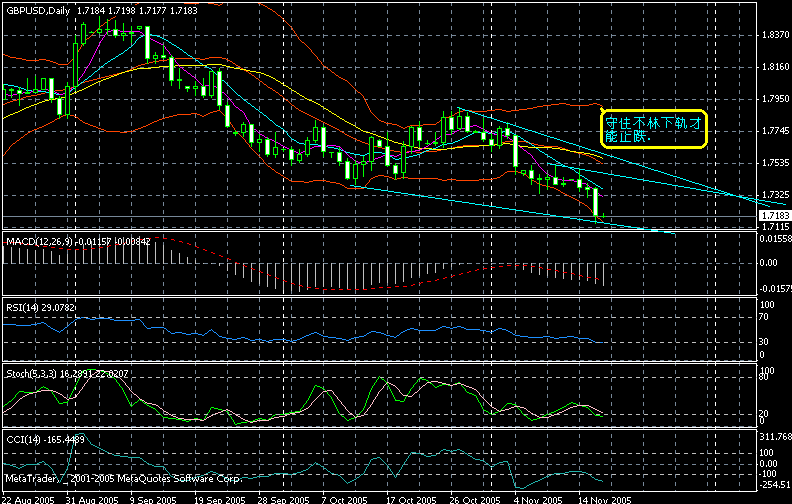
Task: Click the current price tag 1.7183
Action: coord(775,216)
